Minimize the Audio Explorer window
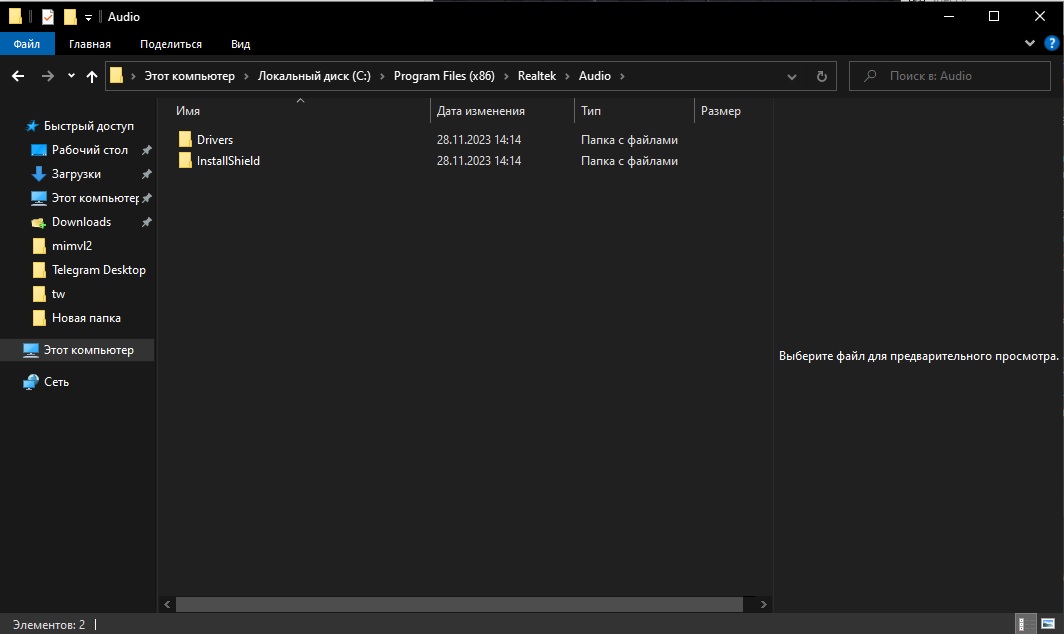 coord(949,16)
